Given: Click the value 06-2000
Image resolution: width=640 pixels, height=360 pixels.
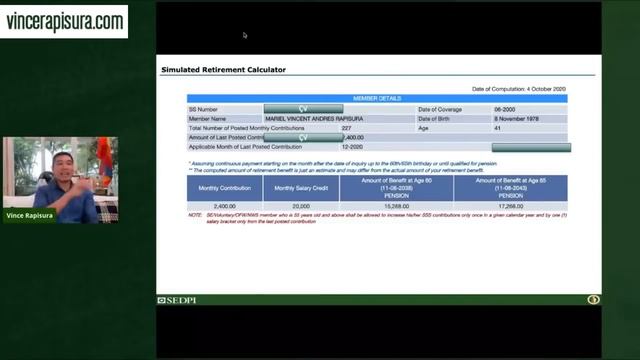Looking at the screenshot, I should (504, 109).
